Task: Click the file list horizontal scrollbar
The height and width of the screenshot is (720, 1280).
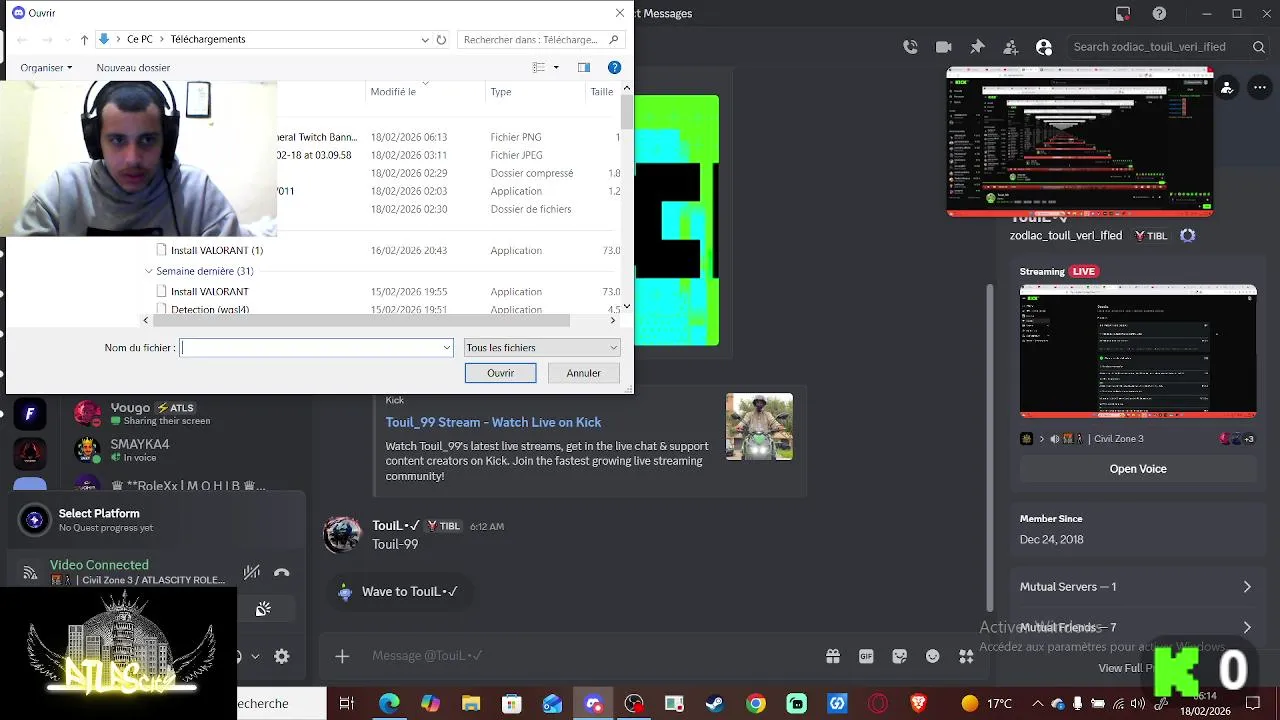Action: point(360,320)
